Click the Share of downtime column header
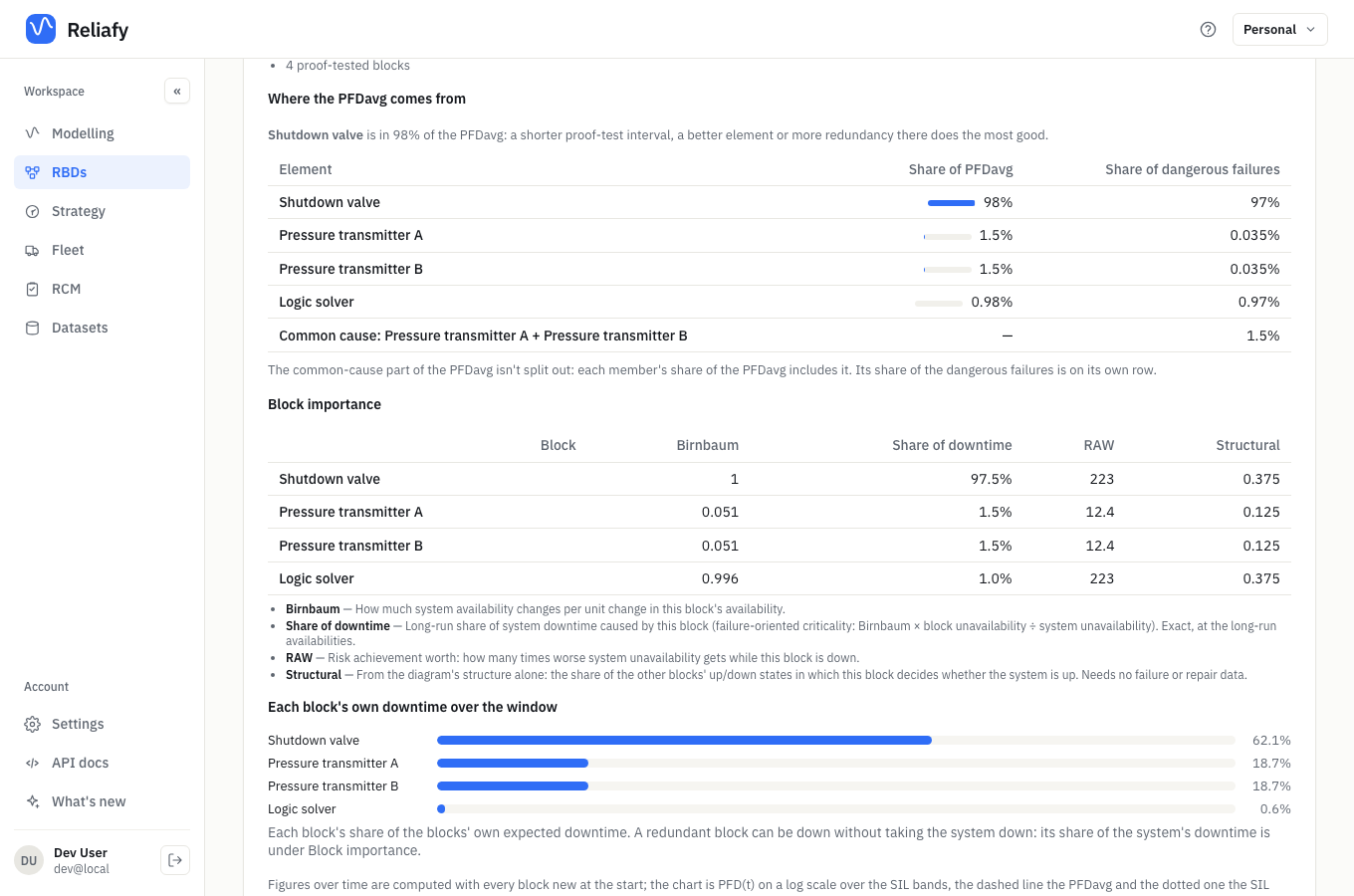Image resolution: width=1354 pixels, height=896 pixels. (x=952, y=445)
